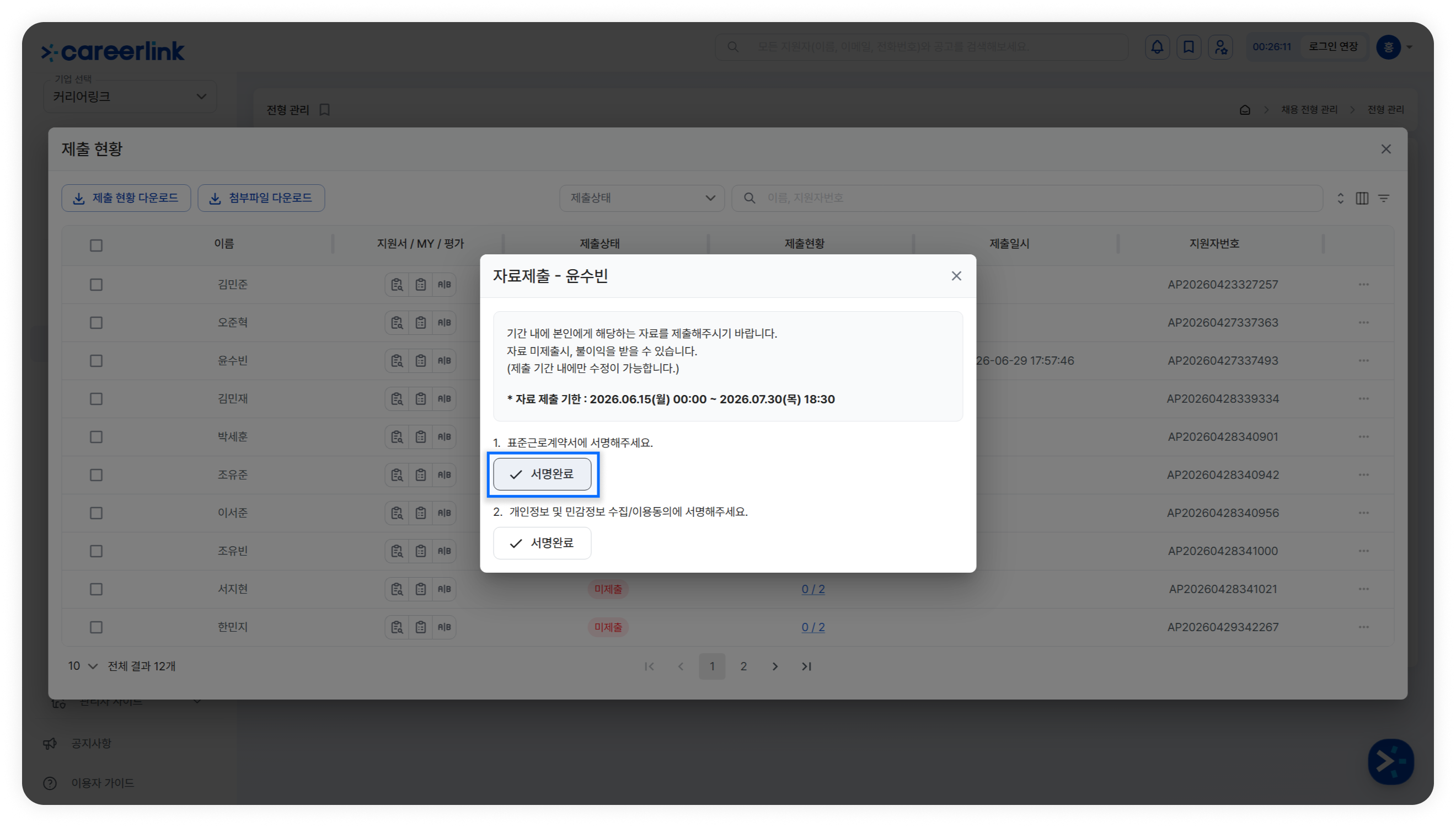Viewport: 1456px width, 827px height.
Task: Open 0 / 2 submission link for 한민지
Action: tap(813, 627)
